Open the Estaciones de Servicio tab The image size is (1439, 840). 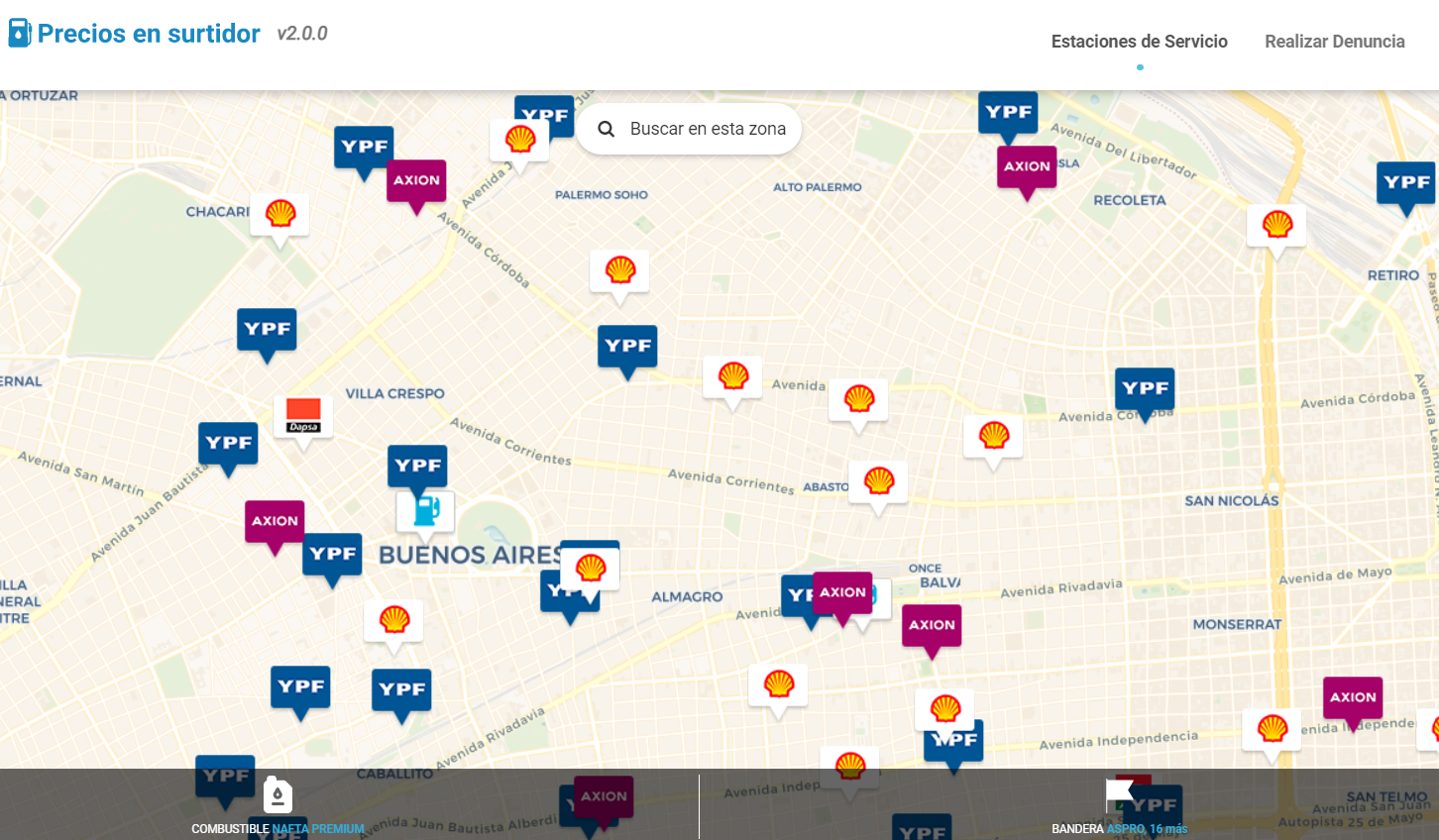pos(1140,42)
